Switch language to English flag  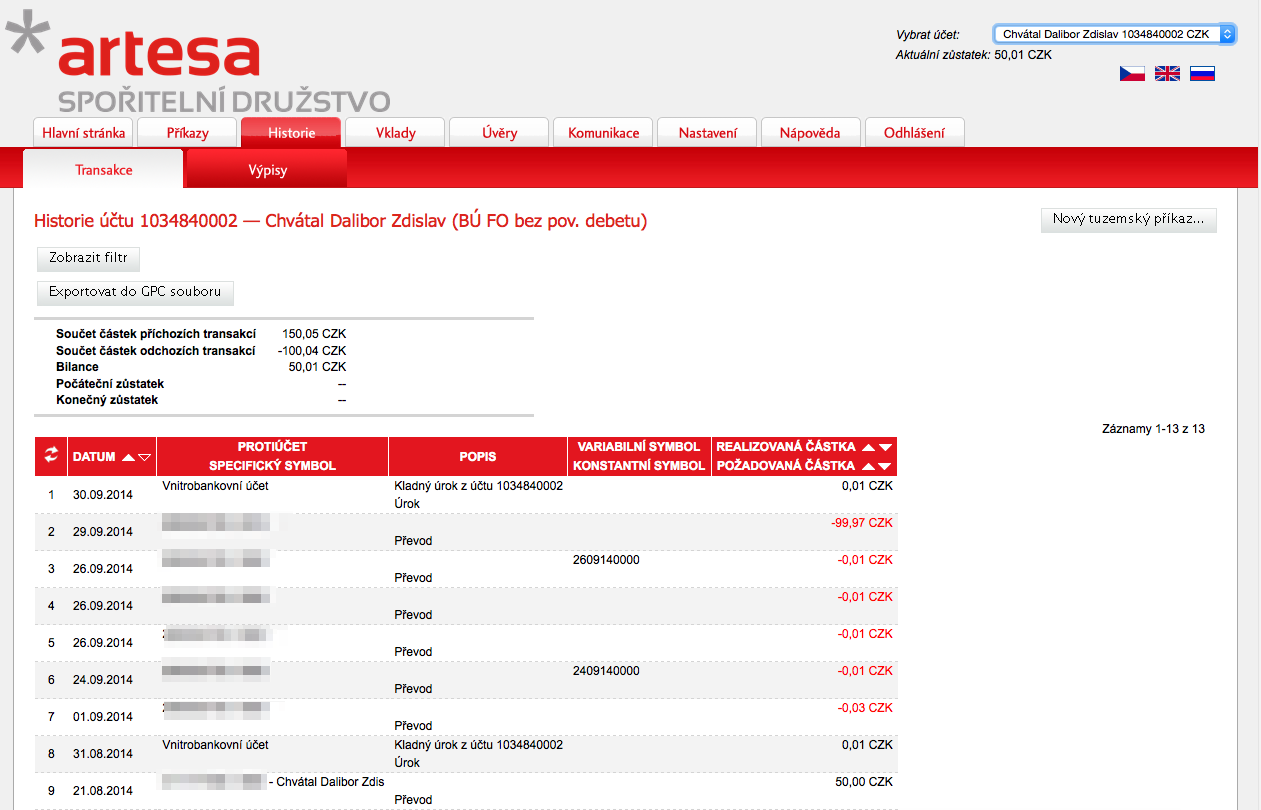(x=1167, y=73)
